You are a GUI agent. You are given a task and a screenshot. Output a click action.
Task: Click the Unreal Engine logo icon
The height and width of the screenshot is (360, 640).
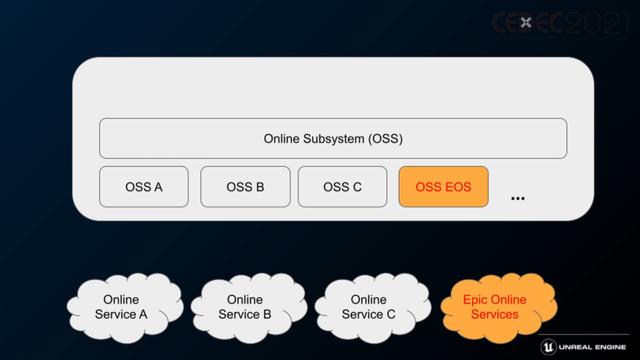[548, 347]
